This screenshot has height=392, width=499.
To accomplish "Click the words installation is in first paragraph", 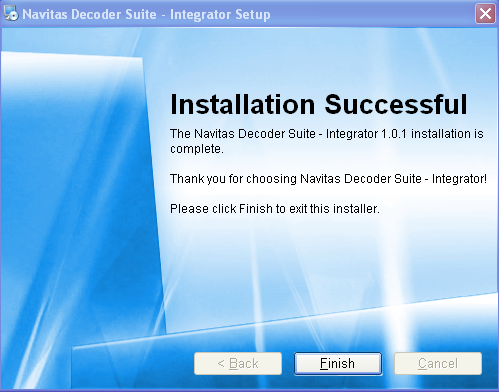I will [447, 134].
